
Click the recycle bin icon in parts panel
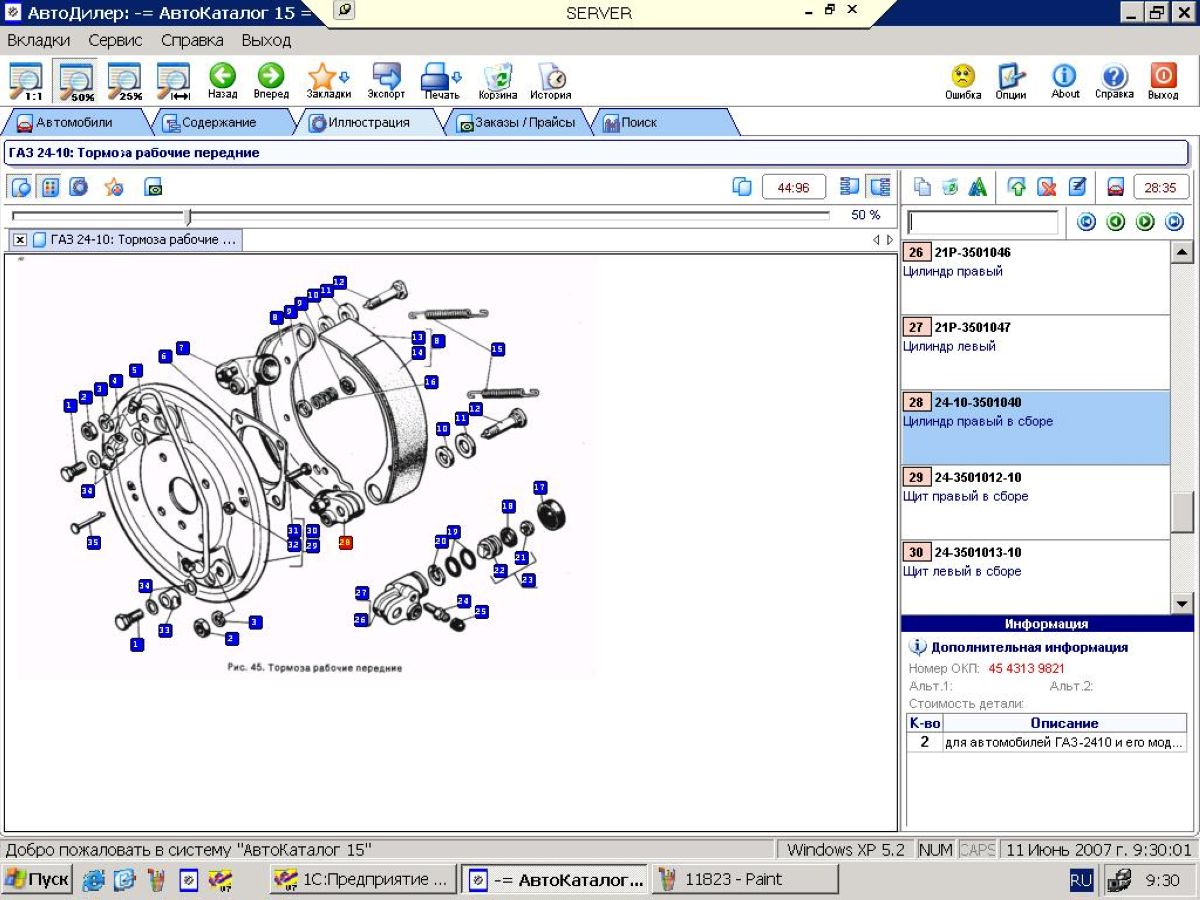click(950, 187)
